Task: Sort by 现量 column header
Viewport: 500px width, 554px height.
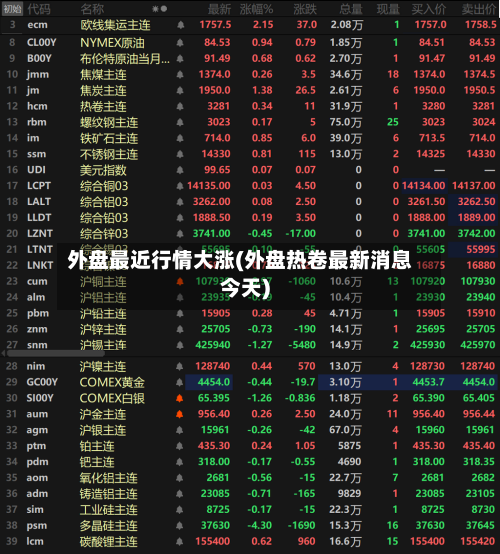Action: pyautogui.click(x=388, y=9)
